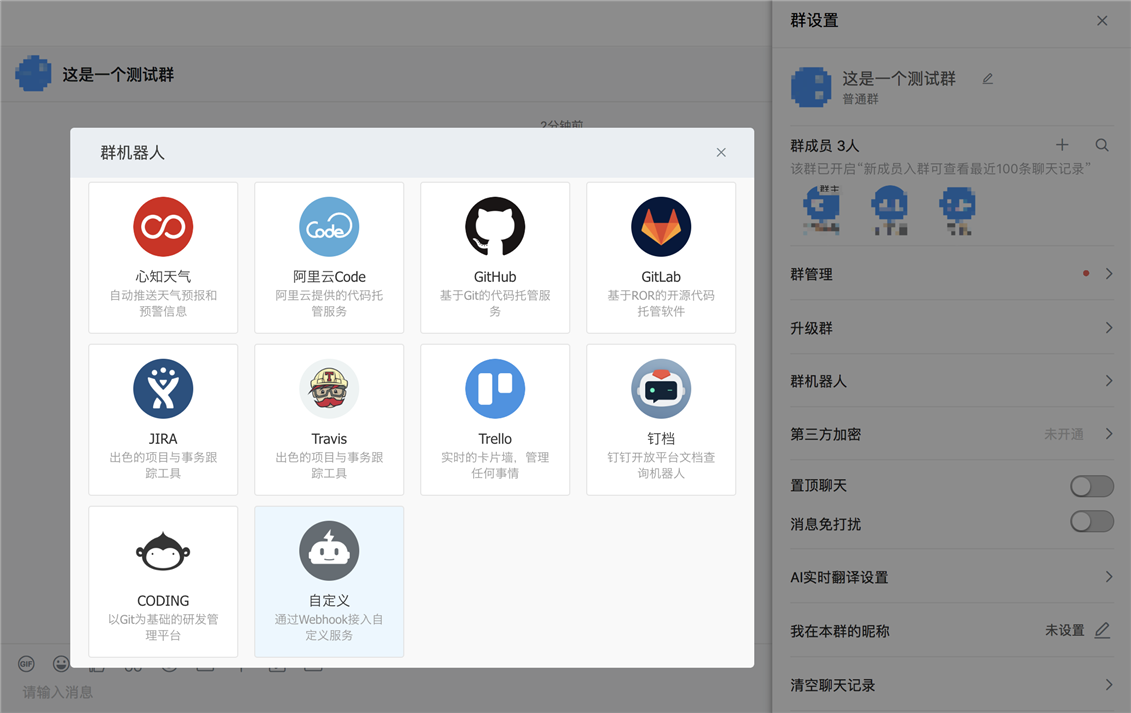The width and height of the screenshot is (1131, 713).
Task: Edit the group name with pencil icon
Action: pos(987,79)
